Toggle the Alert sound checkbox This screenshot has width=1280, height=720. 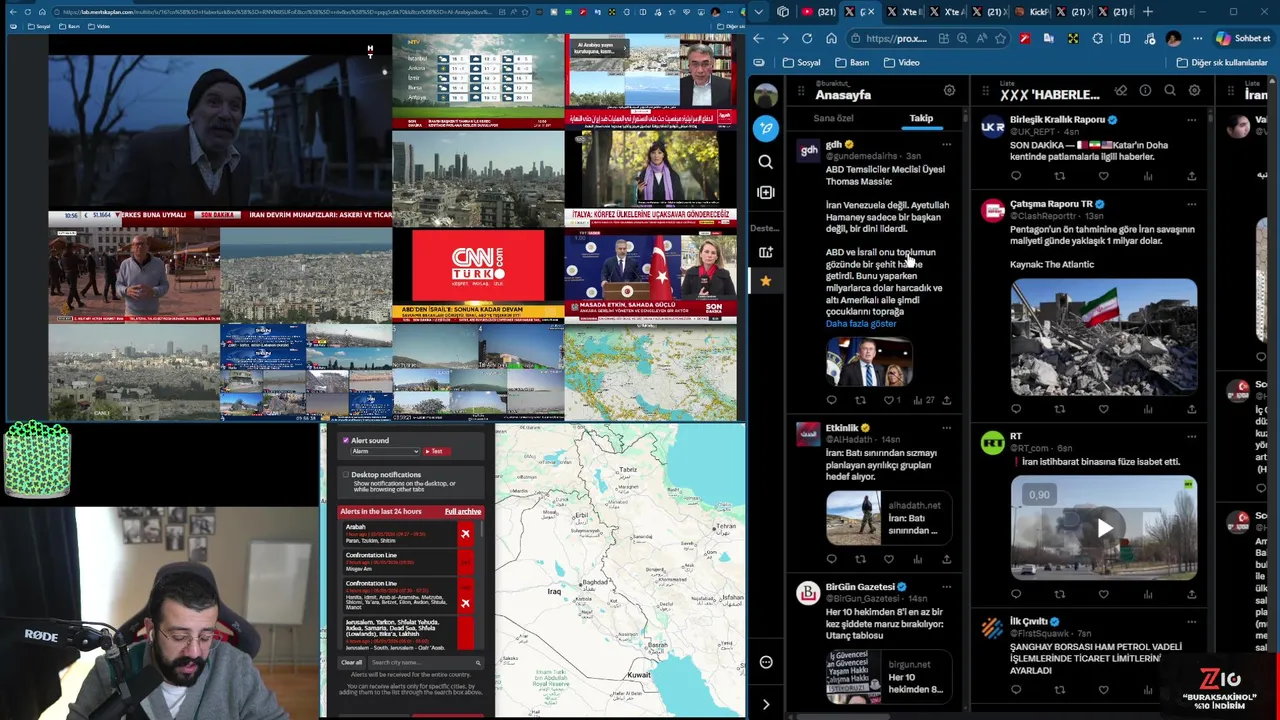tap(346, 440)
